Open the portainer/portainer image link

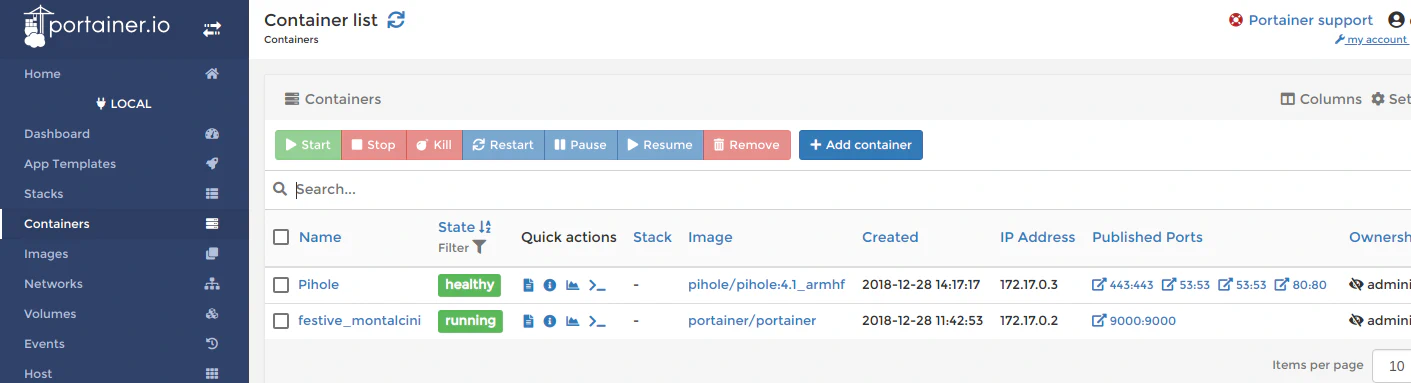click(x=752, y=321)
